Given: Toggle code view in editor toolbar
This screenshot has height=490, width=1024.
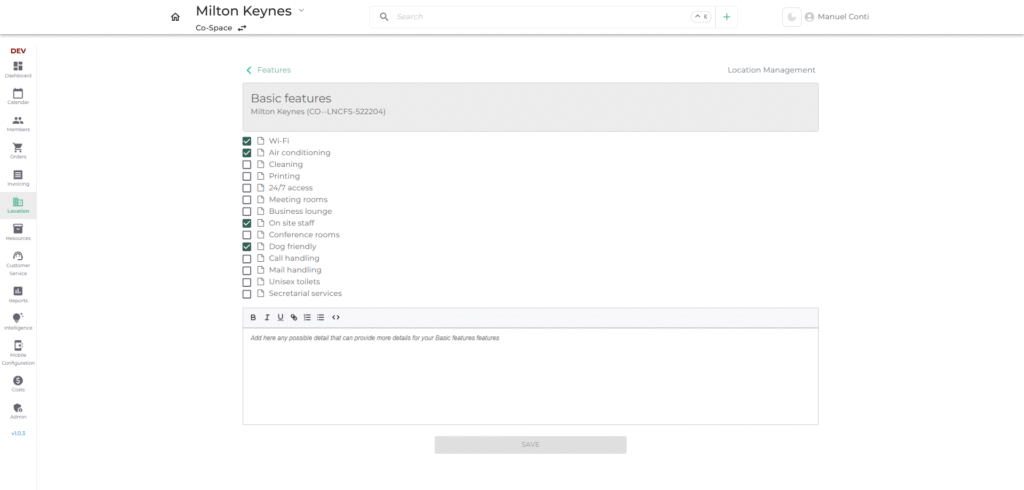Looking at the screenshot, I should [335, 317].
